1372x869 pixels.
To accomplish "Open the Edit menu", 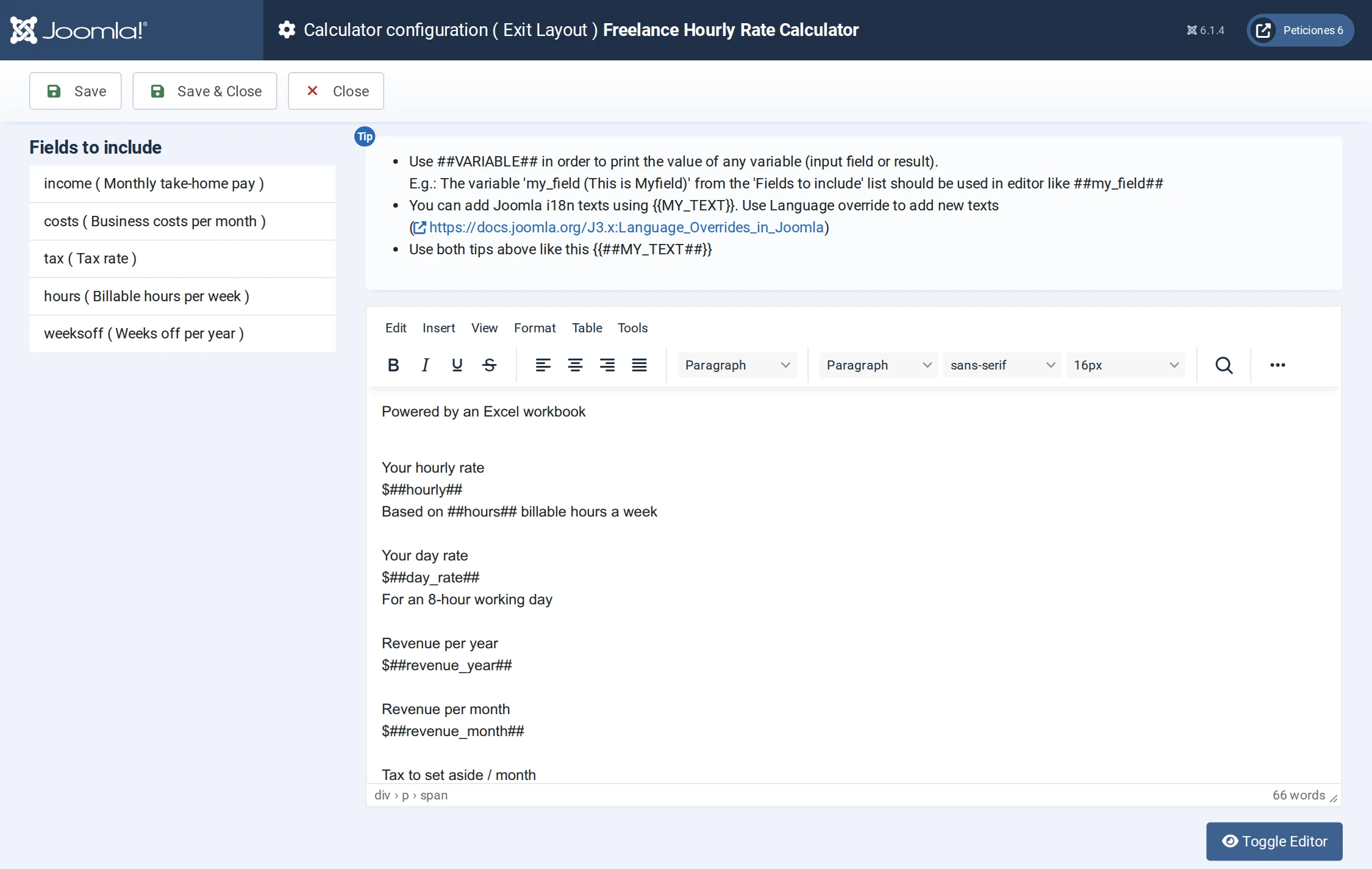I will tap(396, 328).
